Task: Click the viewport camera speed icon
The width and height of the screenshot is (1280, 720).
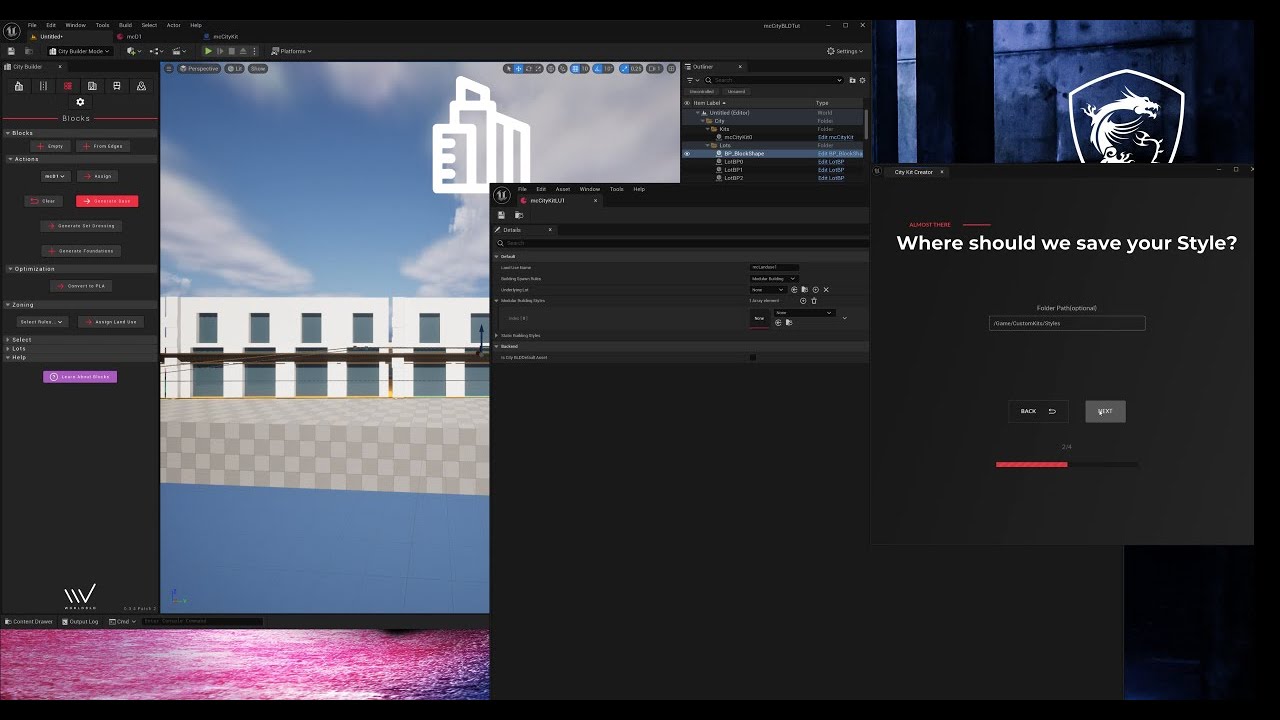Action: click(654, 69)
